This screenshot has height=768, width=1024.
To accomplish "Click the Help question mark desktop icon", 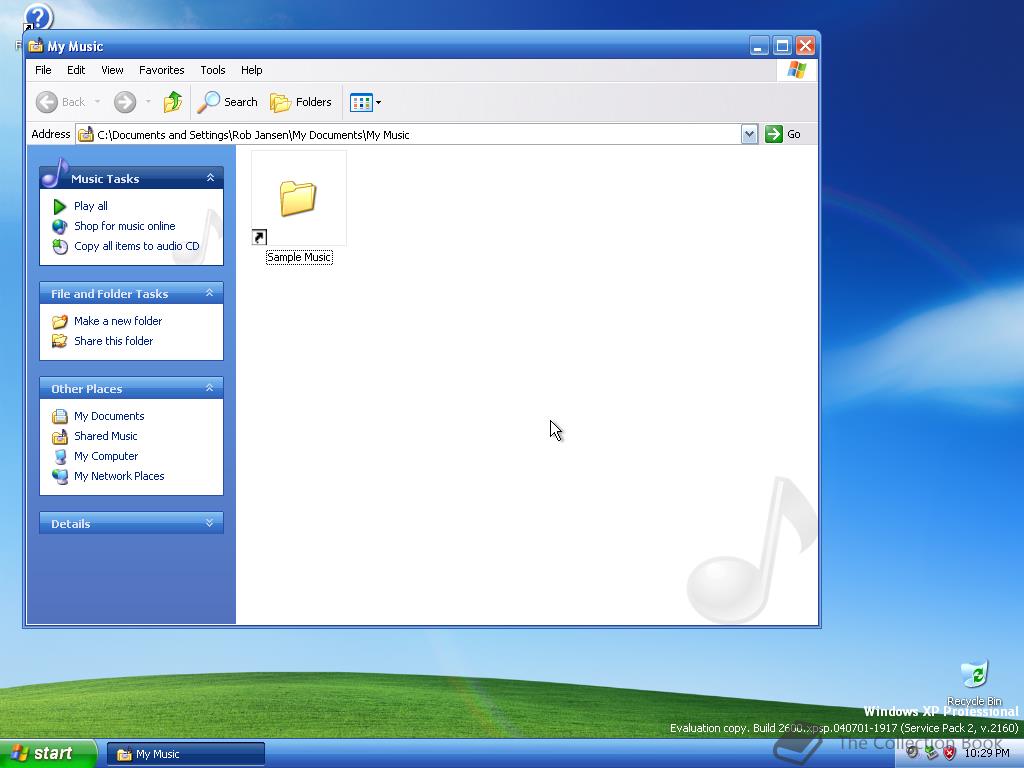I will click(x=37, y=18).
